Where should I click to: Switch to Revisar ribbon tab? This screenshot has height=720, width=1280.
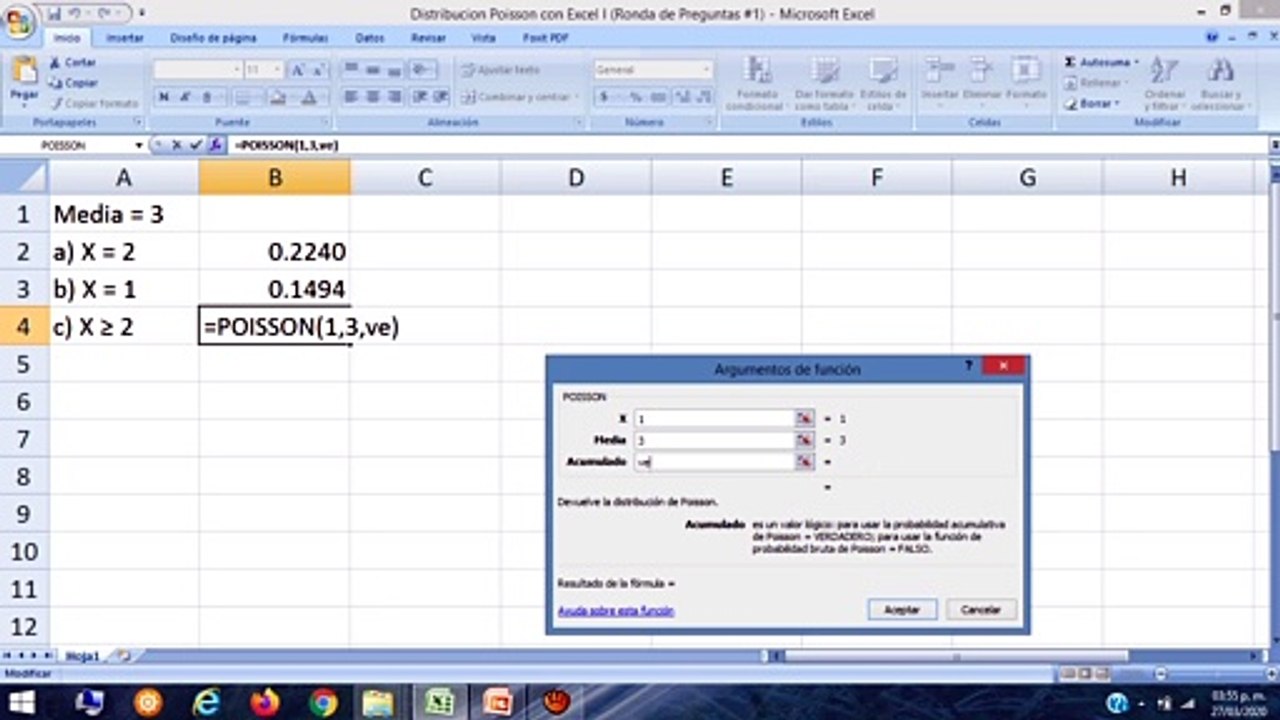pyautogui.click(x=428, y=38)
